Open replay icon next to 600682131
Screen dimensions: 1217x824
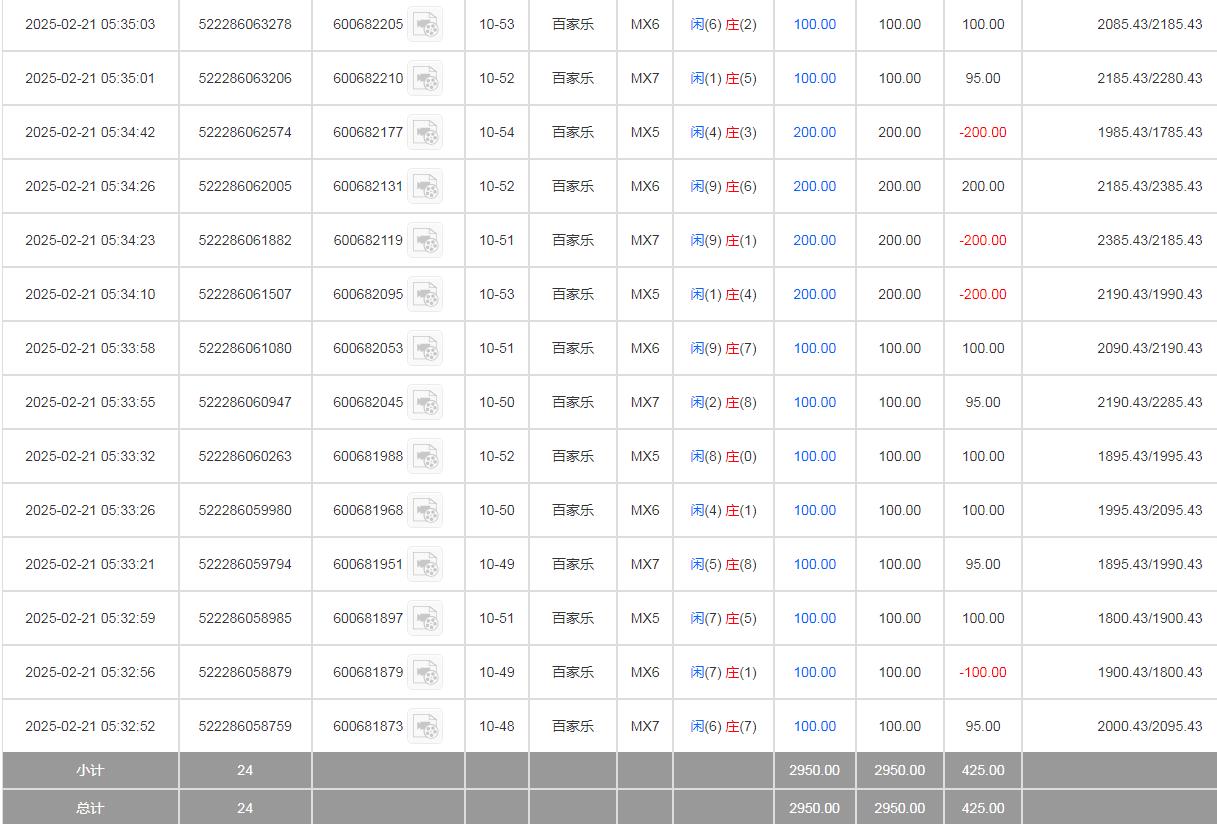pyautogui.click(x=425, y=186)
